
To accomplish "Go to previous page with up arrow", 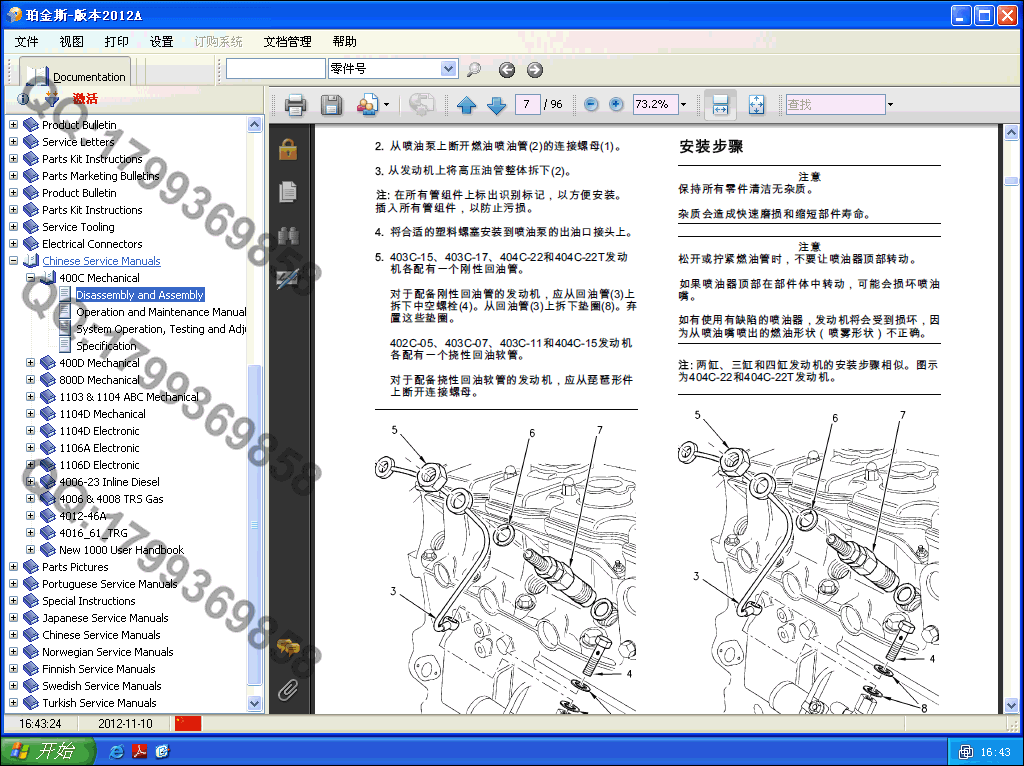I will (466, 104).
